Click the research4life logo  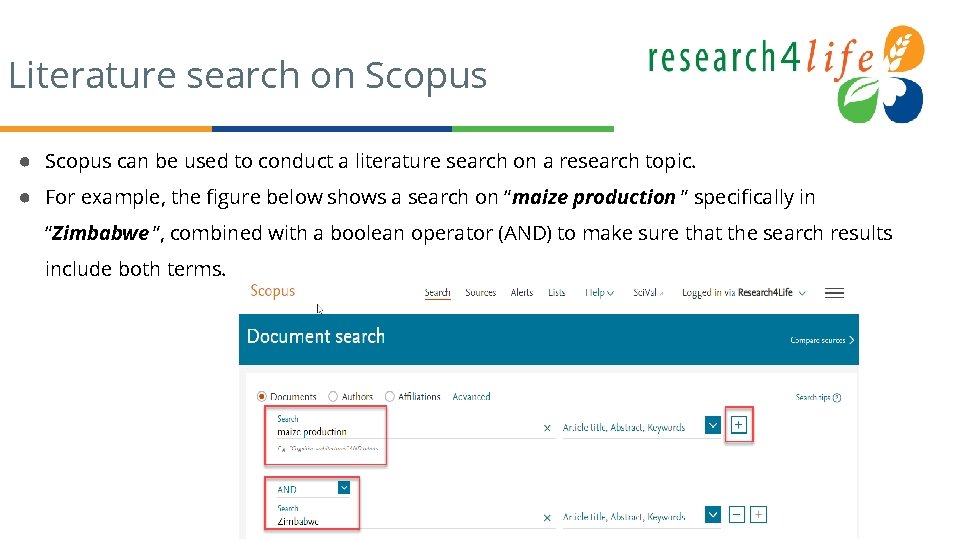tap(786, 73)
